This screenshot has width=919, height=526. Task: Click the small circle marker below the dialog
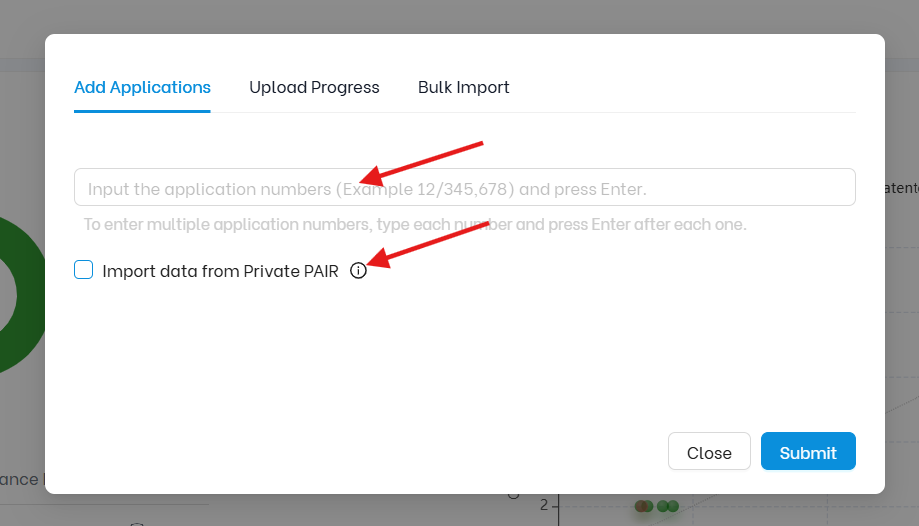513,496
